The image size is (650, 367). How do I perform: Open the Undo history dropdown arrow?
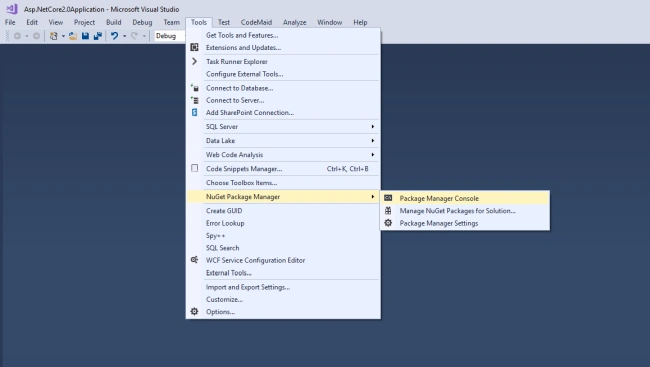pyautogui.click(x=124, y=36)
